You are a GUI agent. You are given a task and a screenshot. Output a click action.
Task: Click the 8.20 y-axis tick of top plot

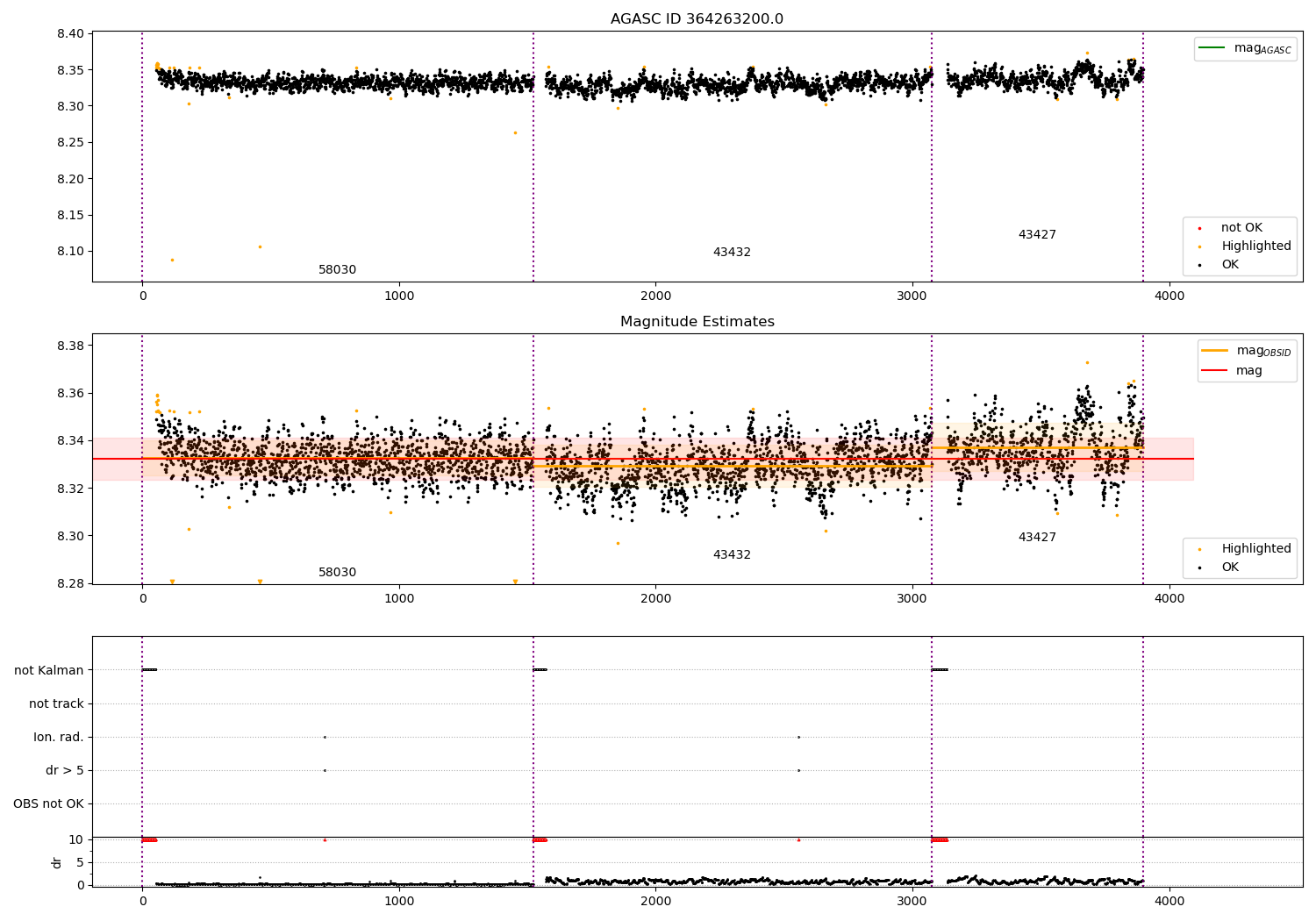[70, 179]
